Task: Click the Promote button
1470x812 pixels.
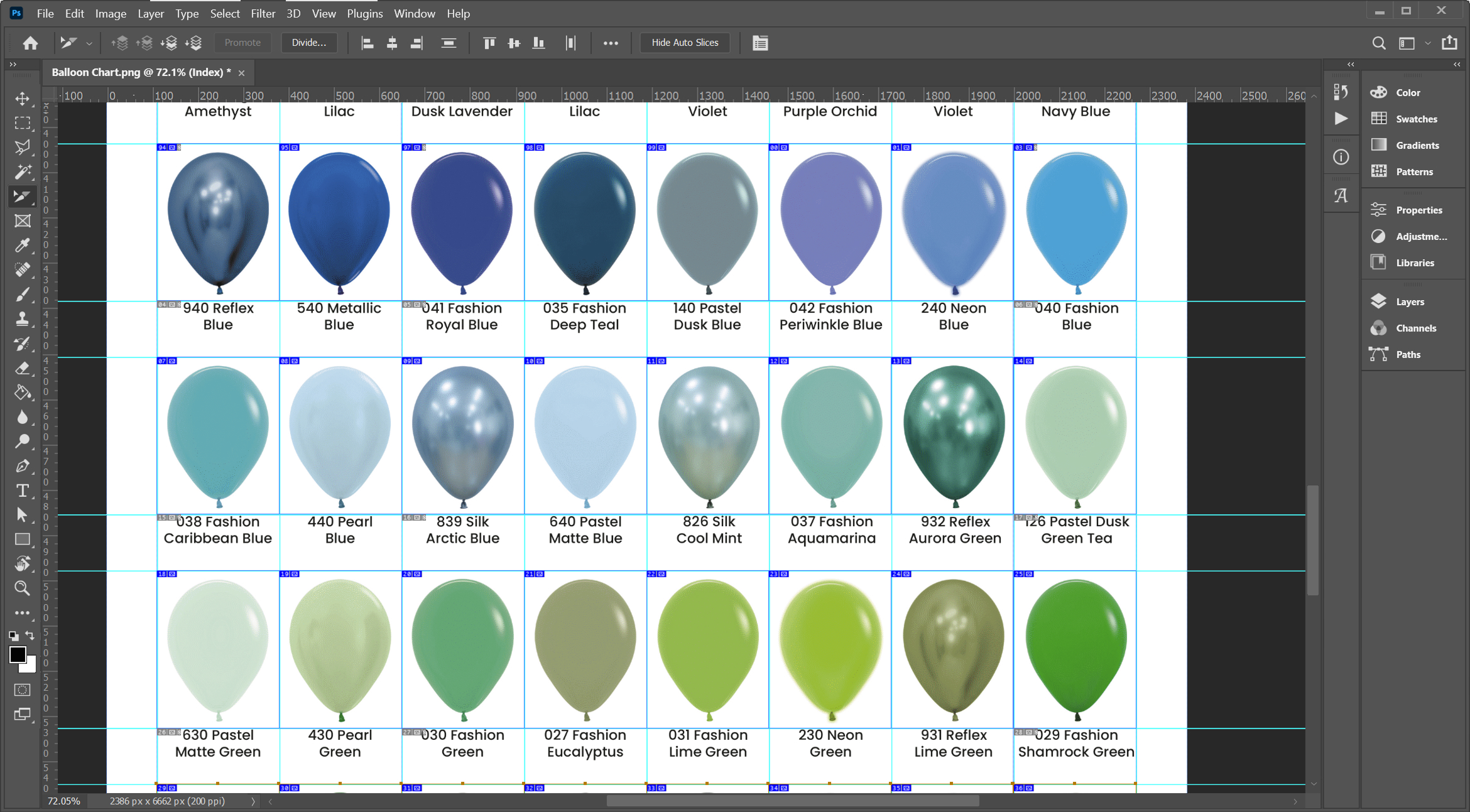Action: (x=242, y=43)
